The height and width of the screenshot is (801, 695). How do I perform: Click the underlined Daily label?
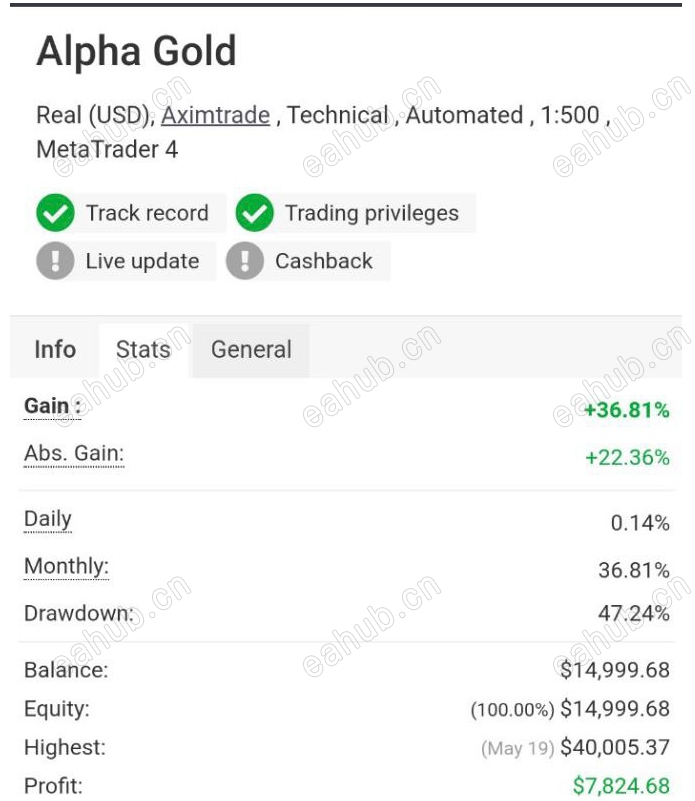48,519
